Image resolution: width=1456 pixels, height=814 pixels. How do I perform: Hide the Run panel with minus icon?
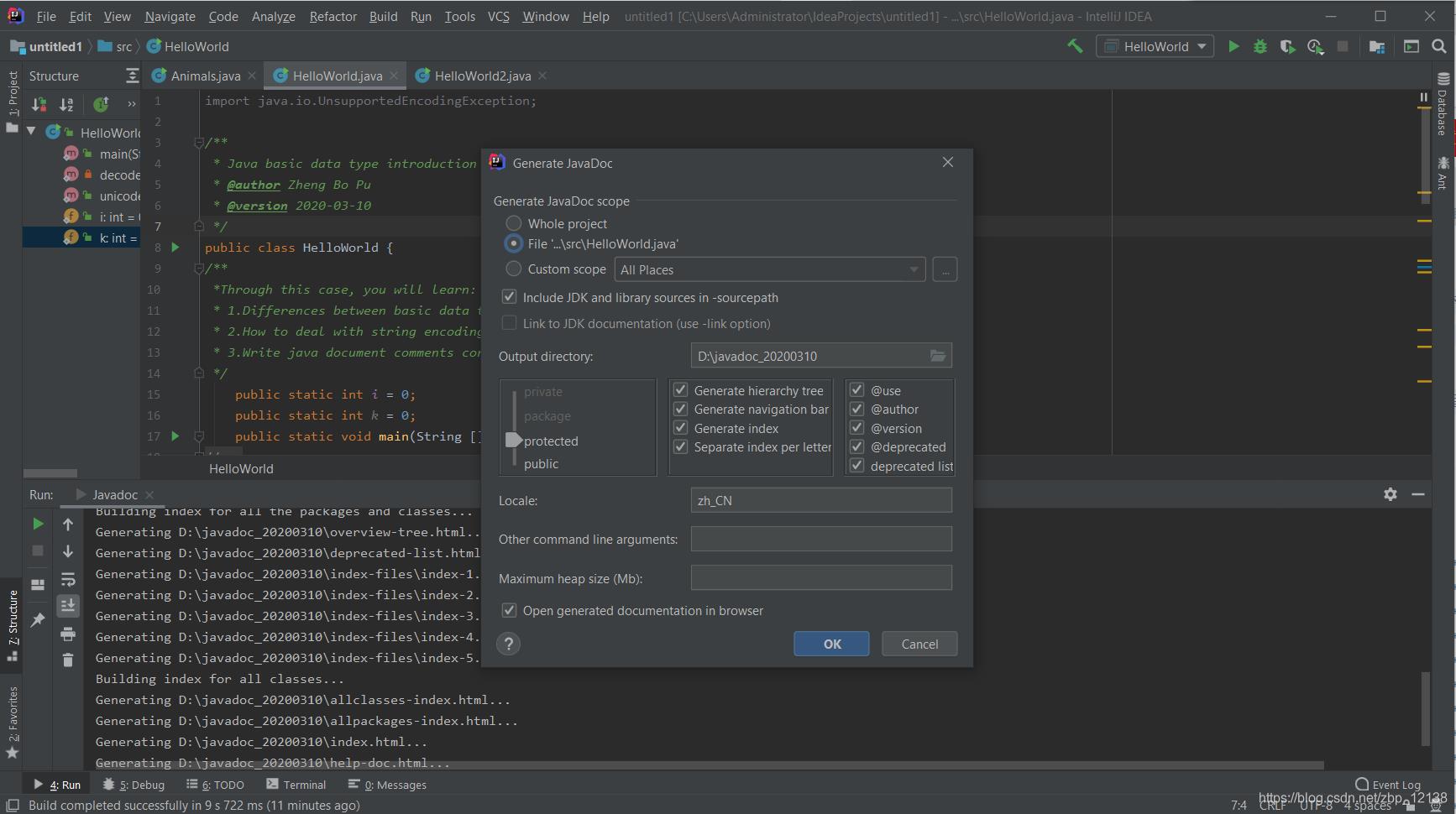[x=1418, y=494]
